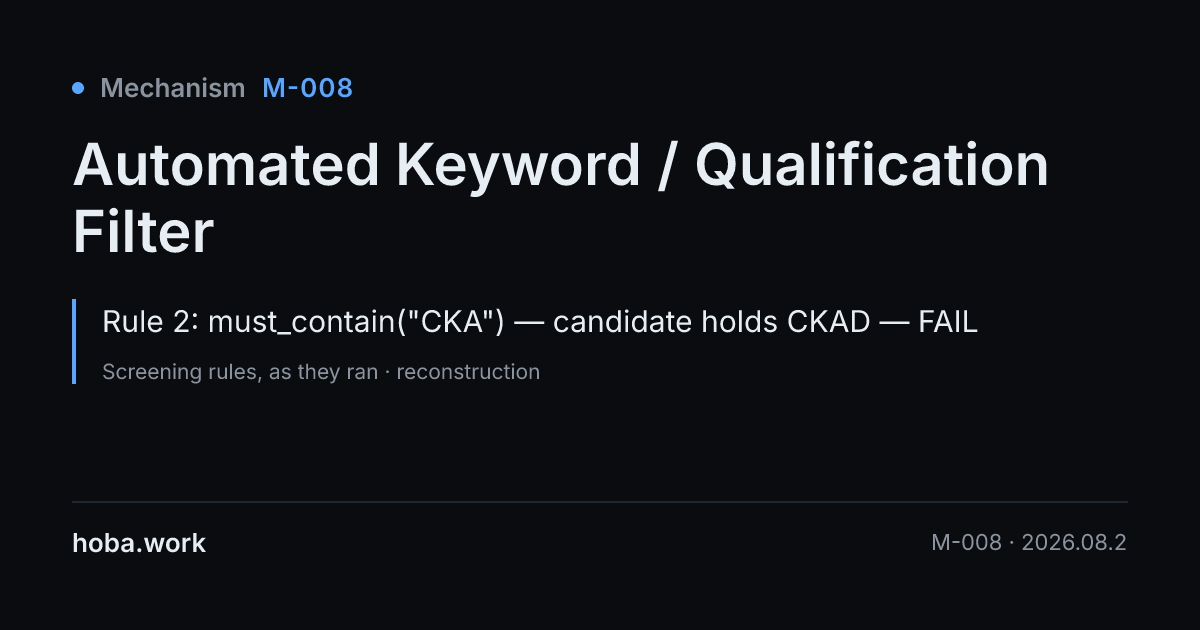Viewport: 1200px width, 630px height.
Task: Open the hoba.work site link
Action: [x=139, y=543]
